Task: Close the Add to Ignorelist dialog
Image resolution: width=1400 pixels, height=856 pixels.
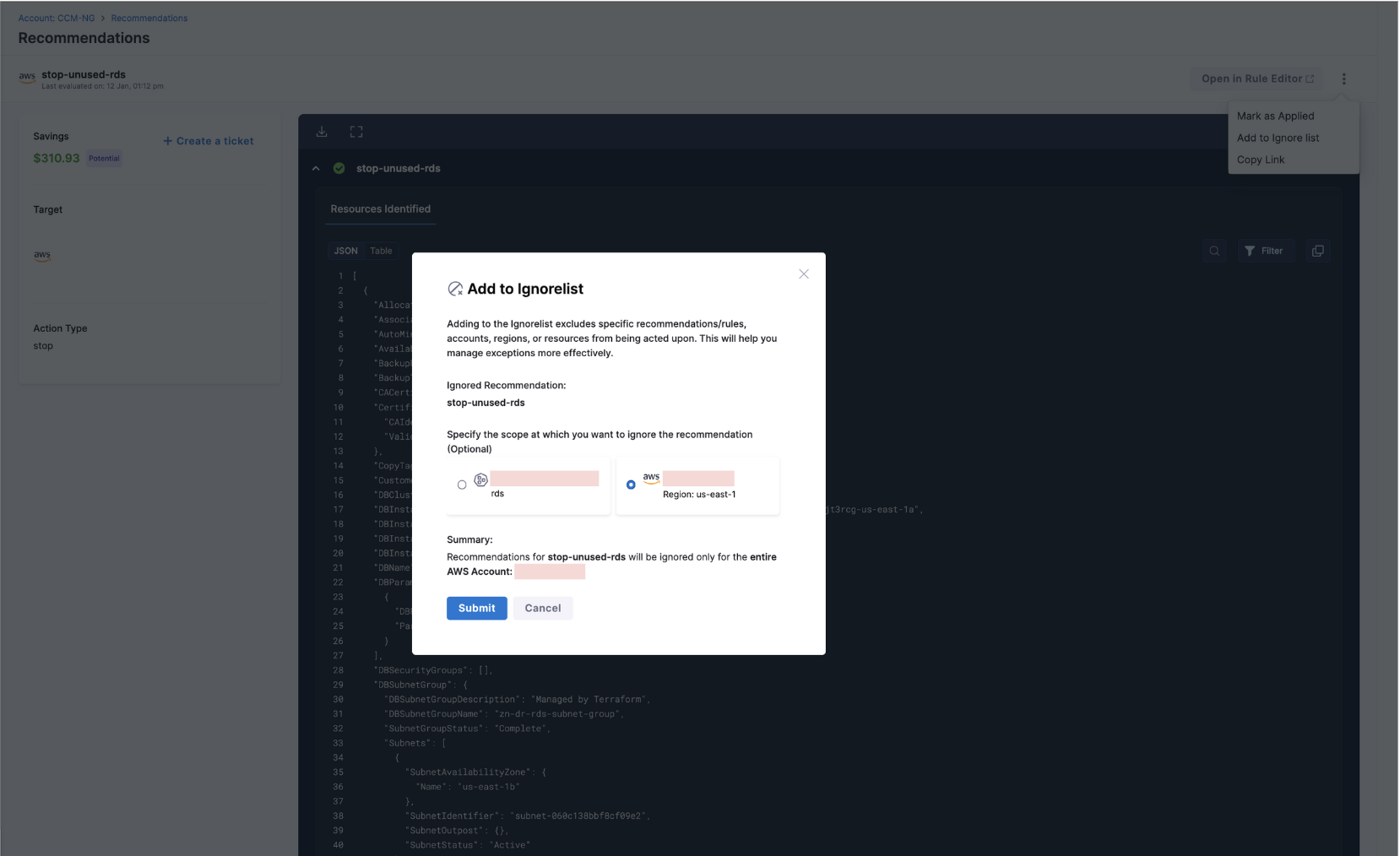Action: (x=803, y=274)
